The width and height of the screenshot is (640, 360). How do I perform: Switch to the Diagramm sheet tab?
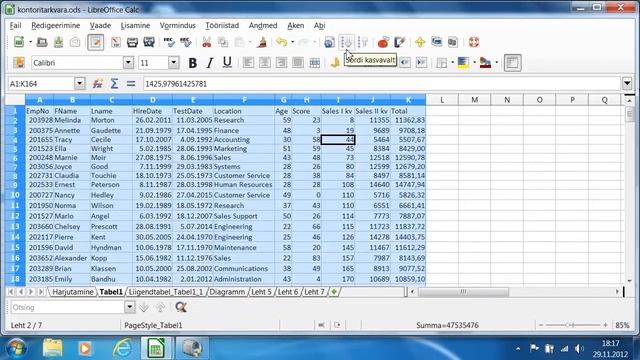(x=227, y=292)
